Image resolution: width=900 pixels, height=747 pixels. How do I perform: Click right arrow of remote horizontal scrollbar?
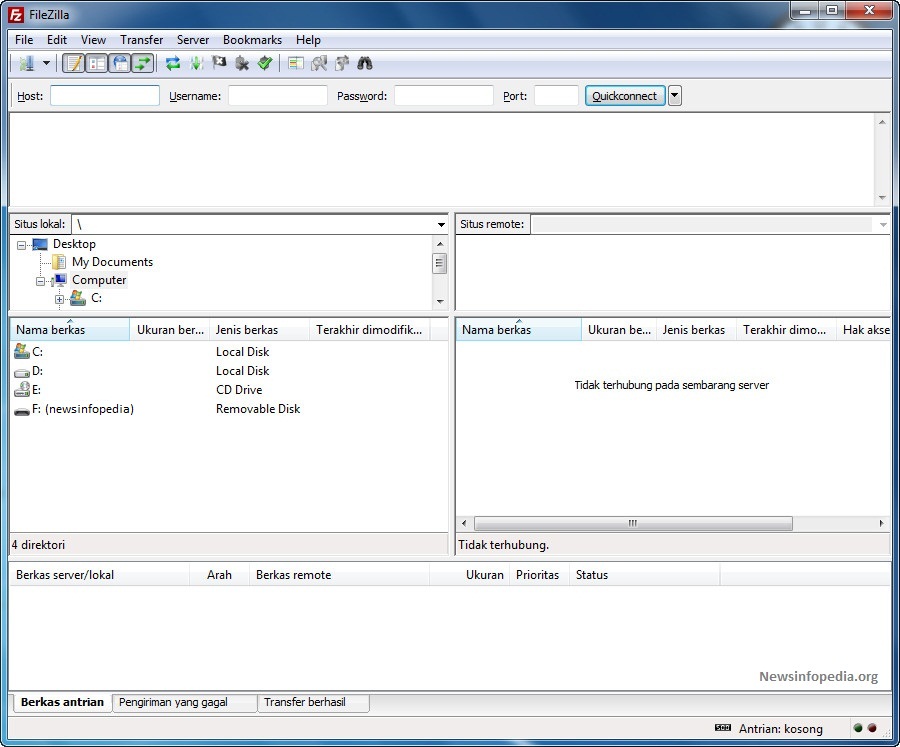tap(881, 523)
